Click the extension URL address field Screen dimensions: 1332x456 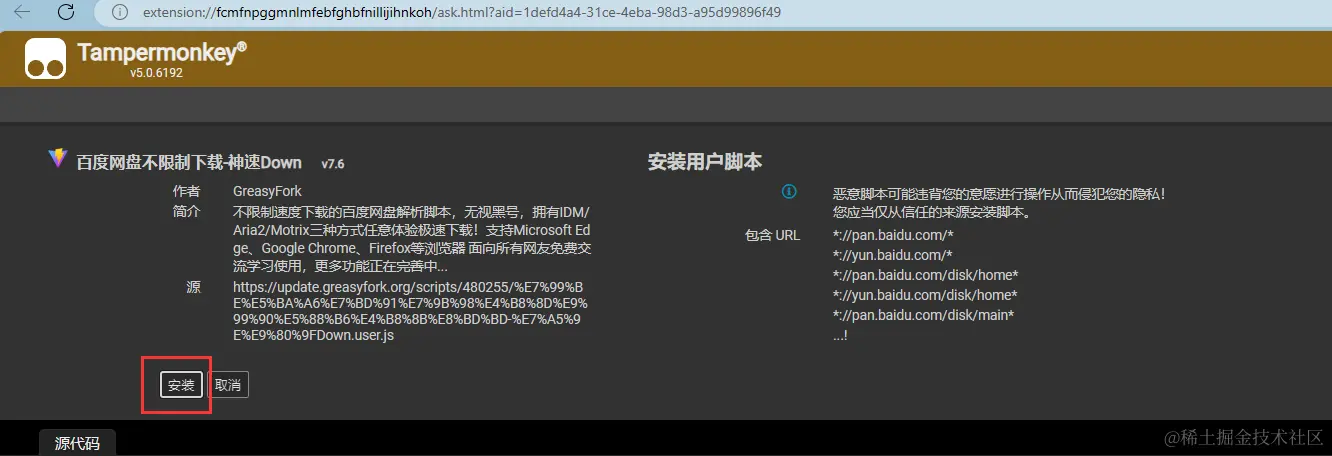461,12
